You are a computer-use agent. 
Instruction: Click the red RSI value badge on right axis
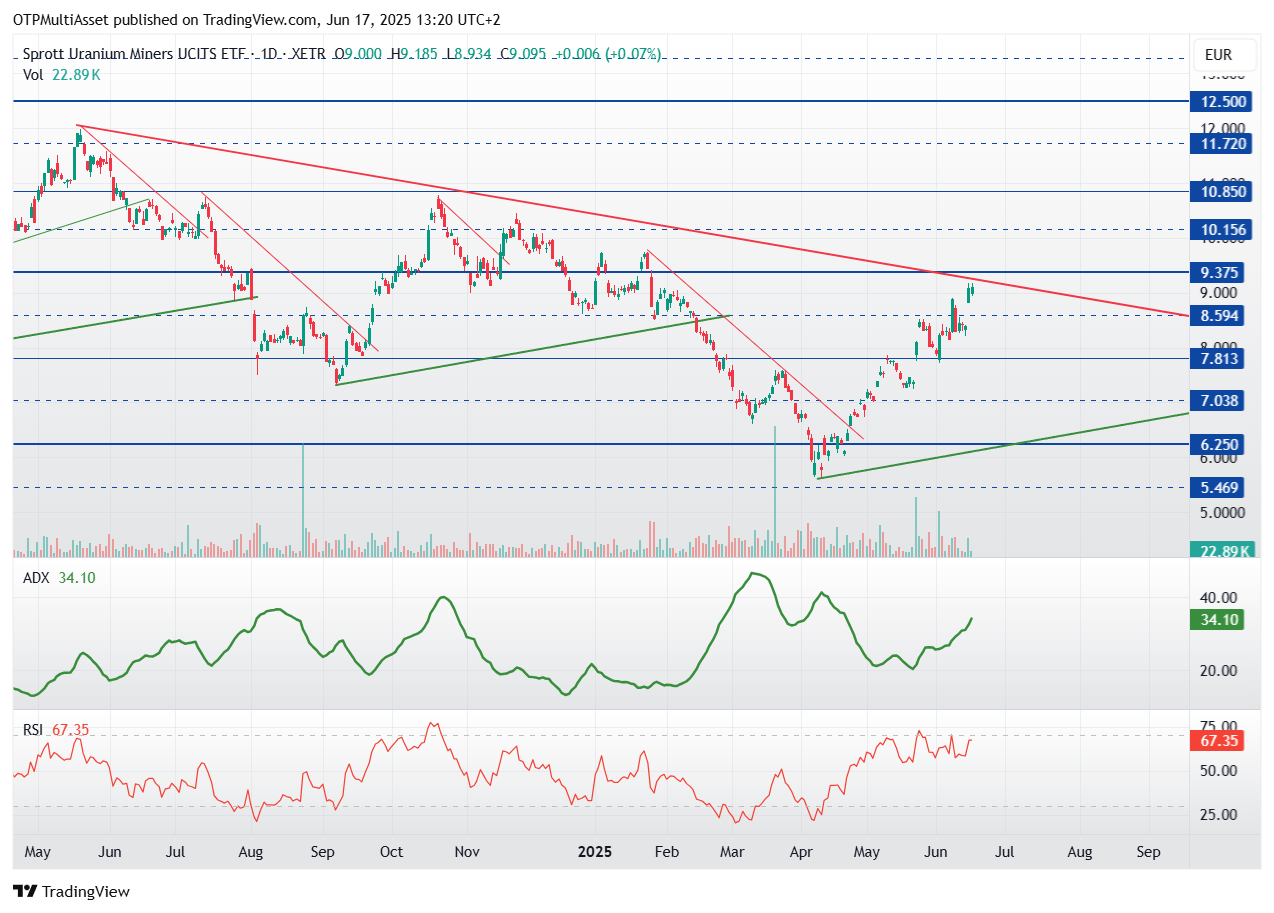point(1220,741)
